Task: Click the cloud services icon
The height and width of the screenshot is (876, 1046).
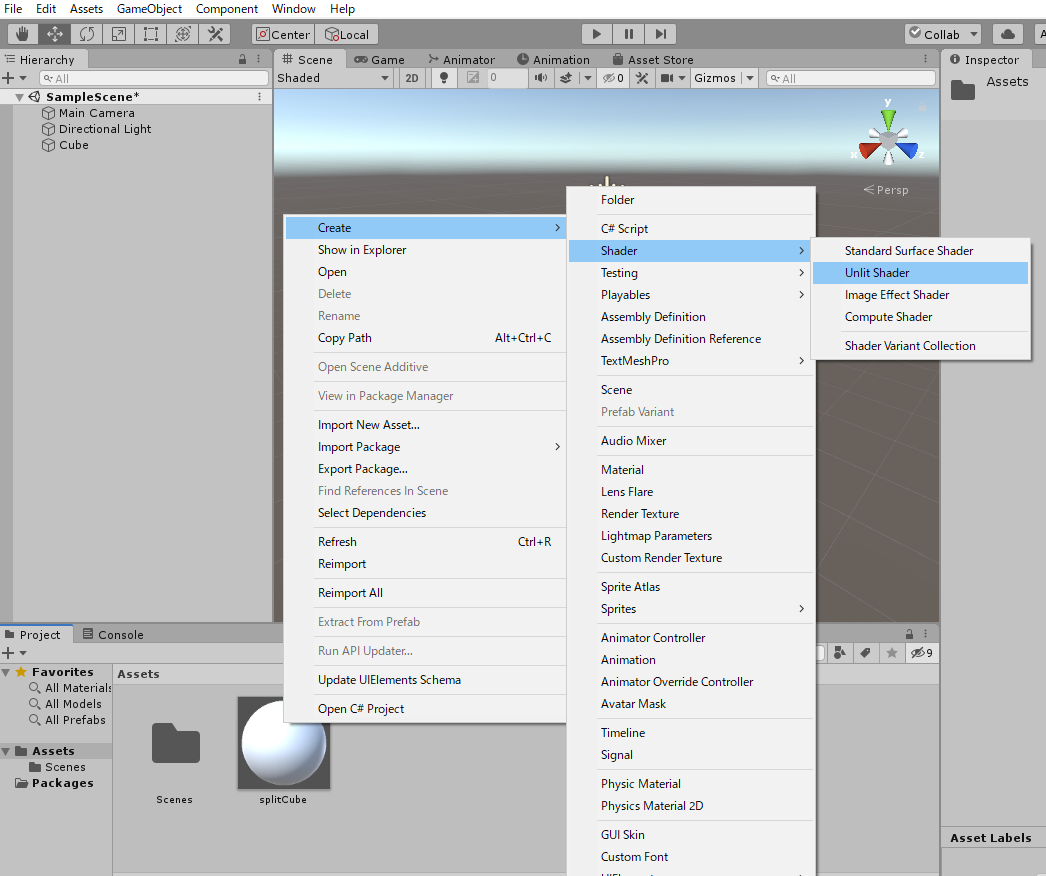Action: (1008, 34)
